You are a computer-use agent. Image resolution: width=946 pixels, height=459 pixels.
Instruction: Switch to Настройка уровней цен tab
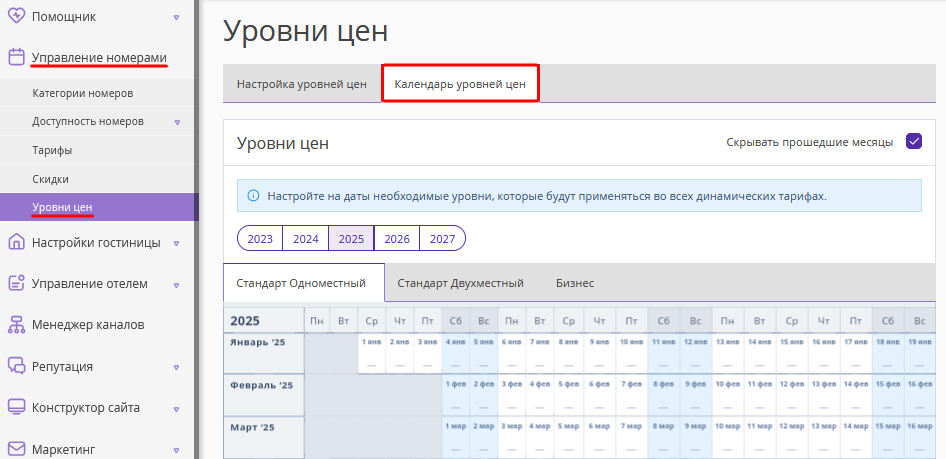tap(302, 84)
